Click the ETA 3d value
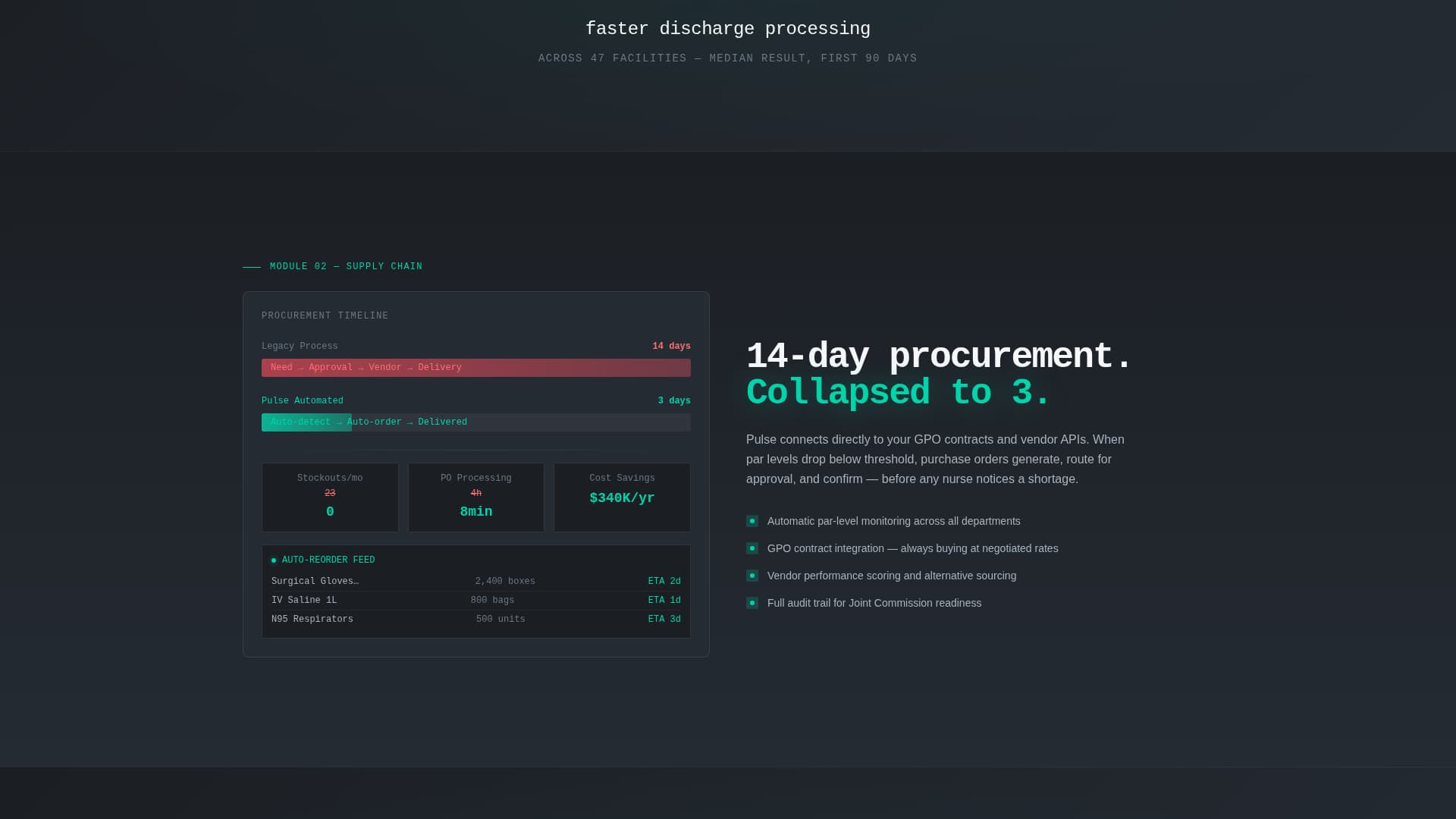The image size is (1456, 819). point(664,620)
